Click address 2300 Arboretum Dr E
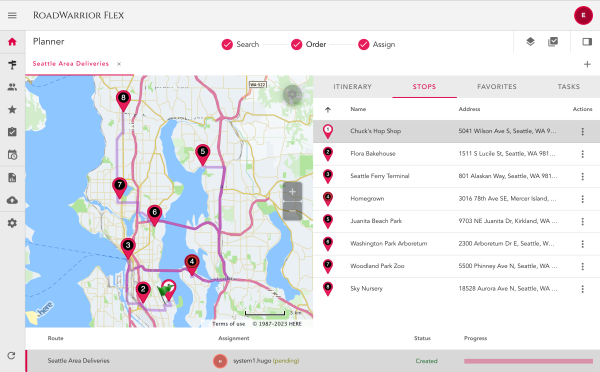 point(506,243)
